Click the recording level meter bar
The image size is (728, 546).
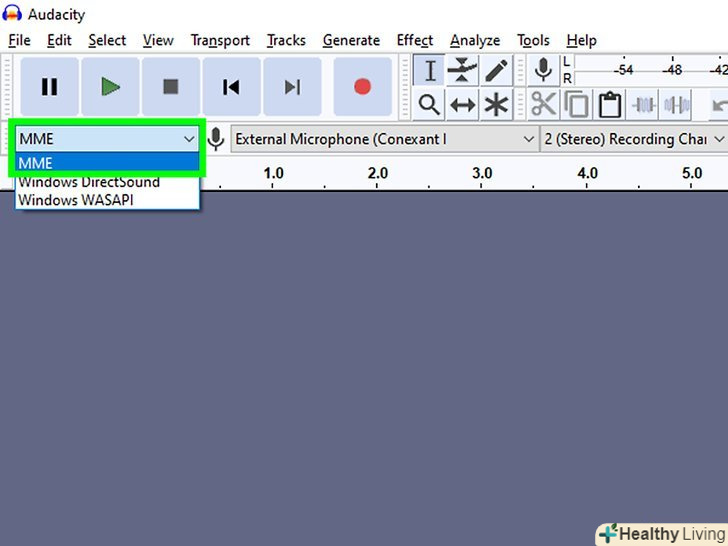(651, 70)
